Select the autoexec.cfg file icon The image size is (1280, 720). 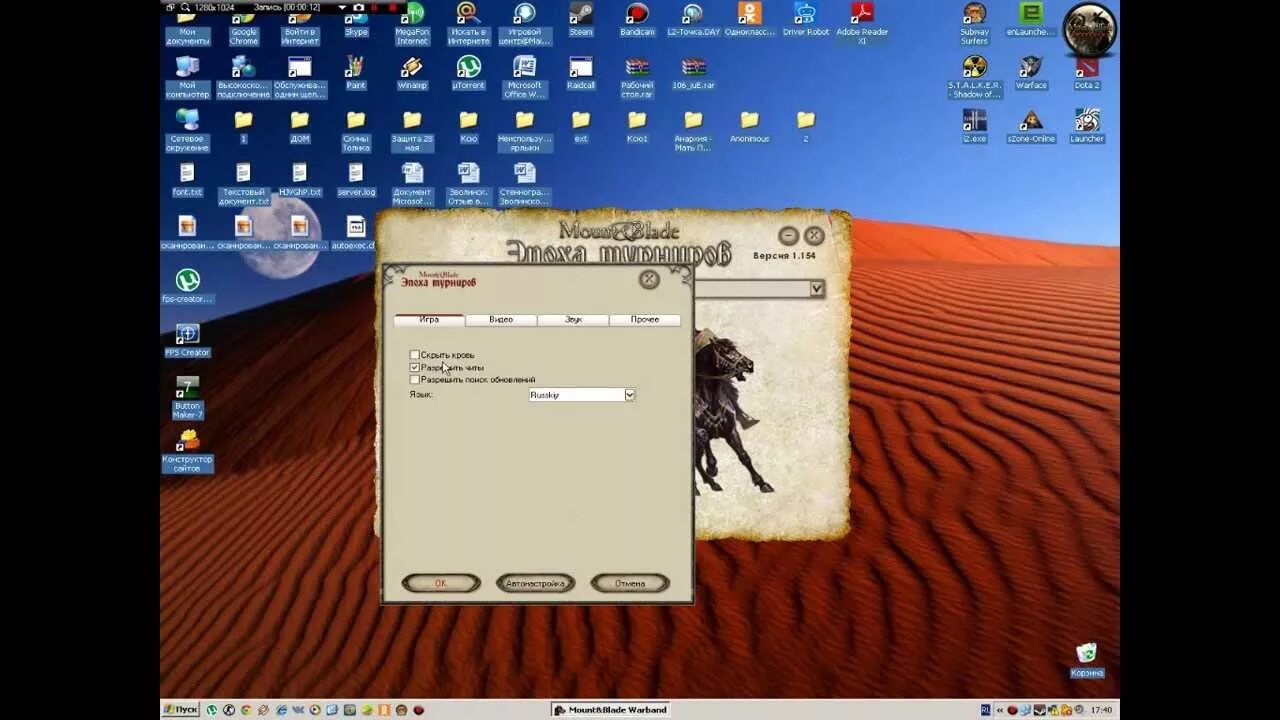[354, 233]
